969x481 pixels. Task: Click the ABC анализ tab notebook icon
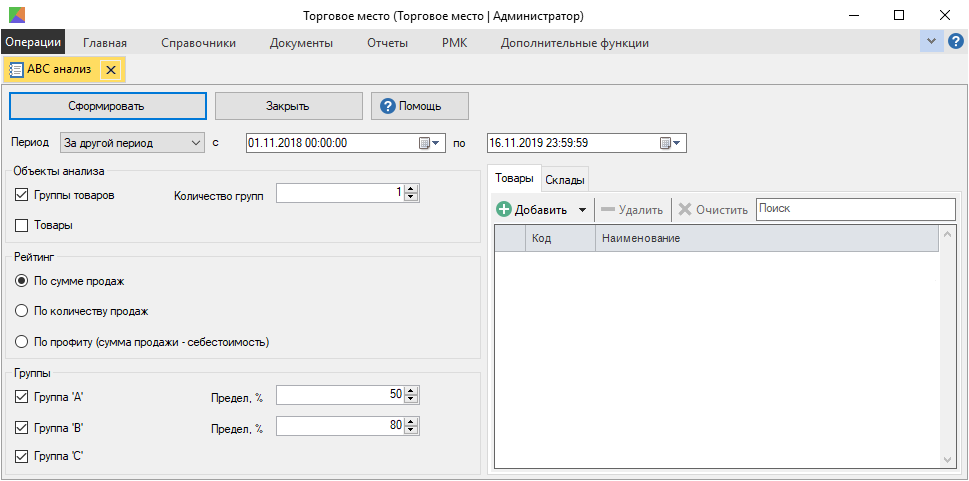(17, 70)
